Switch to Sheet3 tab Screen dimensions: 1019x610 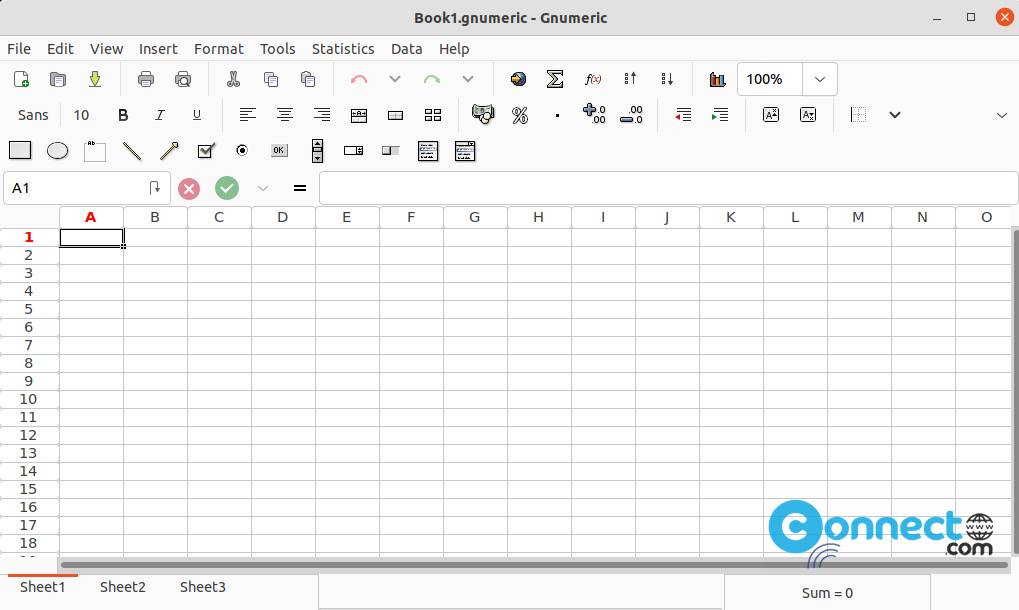203,587
